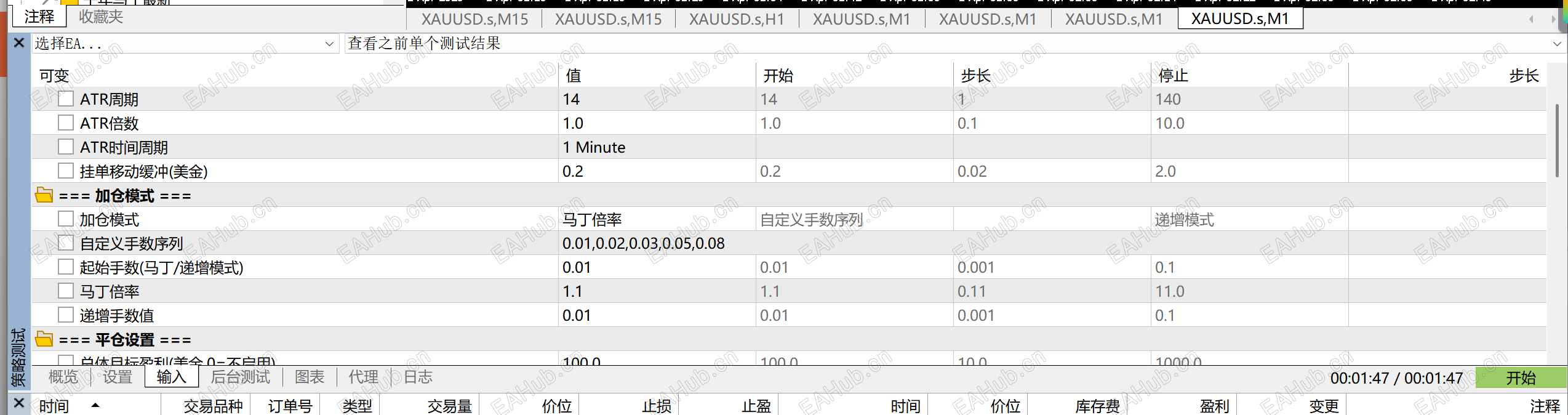Click the 盈利 column header

click(1182, 406)
